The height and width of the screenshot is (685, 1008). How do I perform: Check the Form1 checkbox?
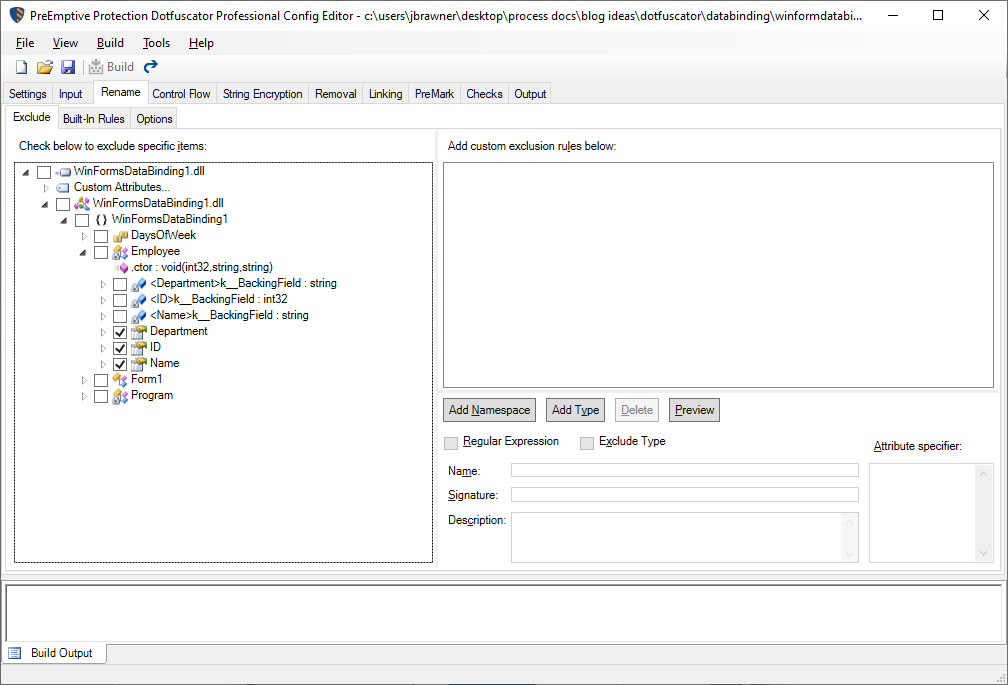[x=101, y=380]
